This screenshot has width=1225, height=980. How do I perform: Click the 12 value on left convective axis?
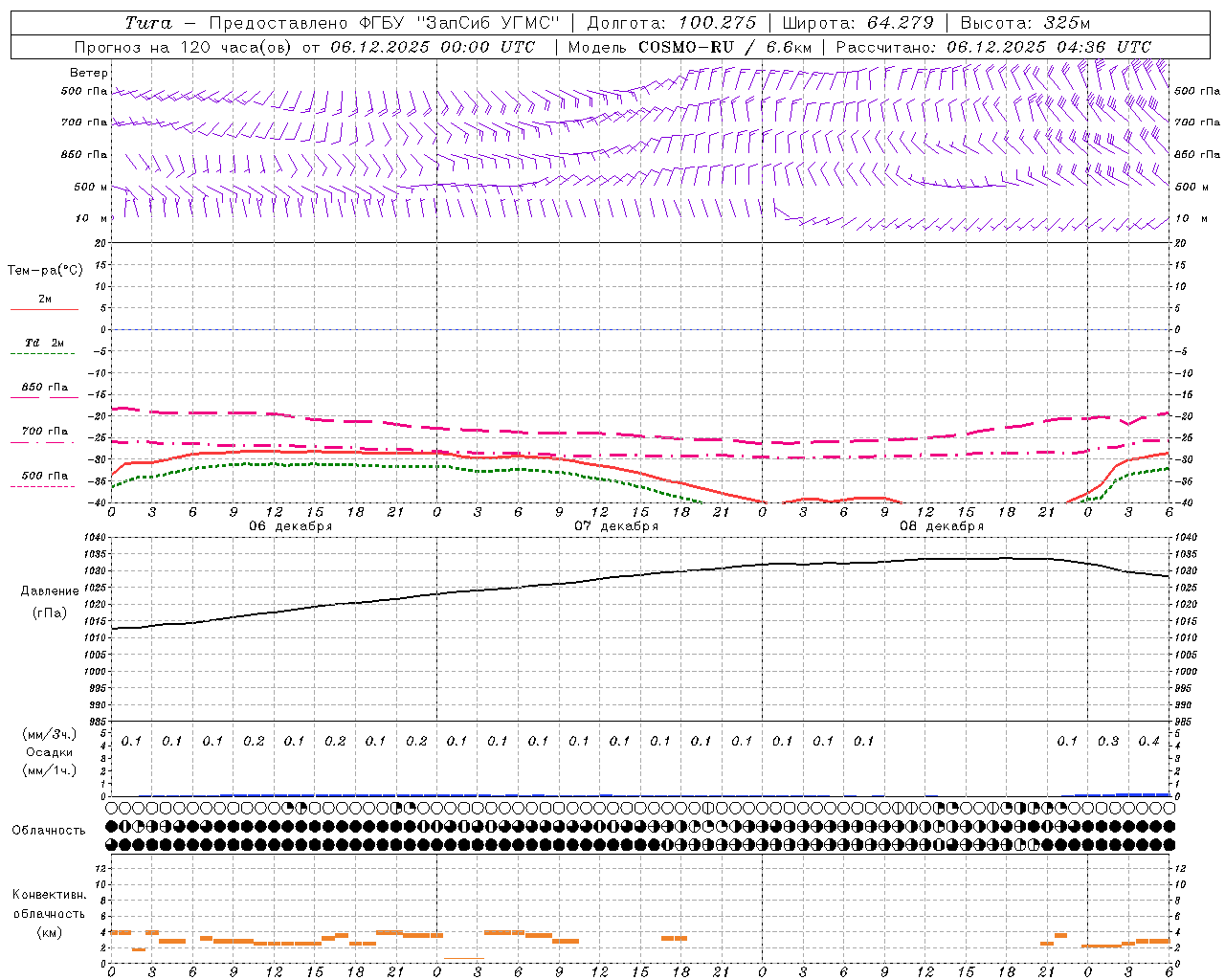click(100, 868)
